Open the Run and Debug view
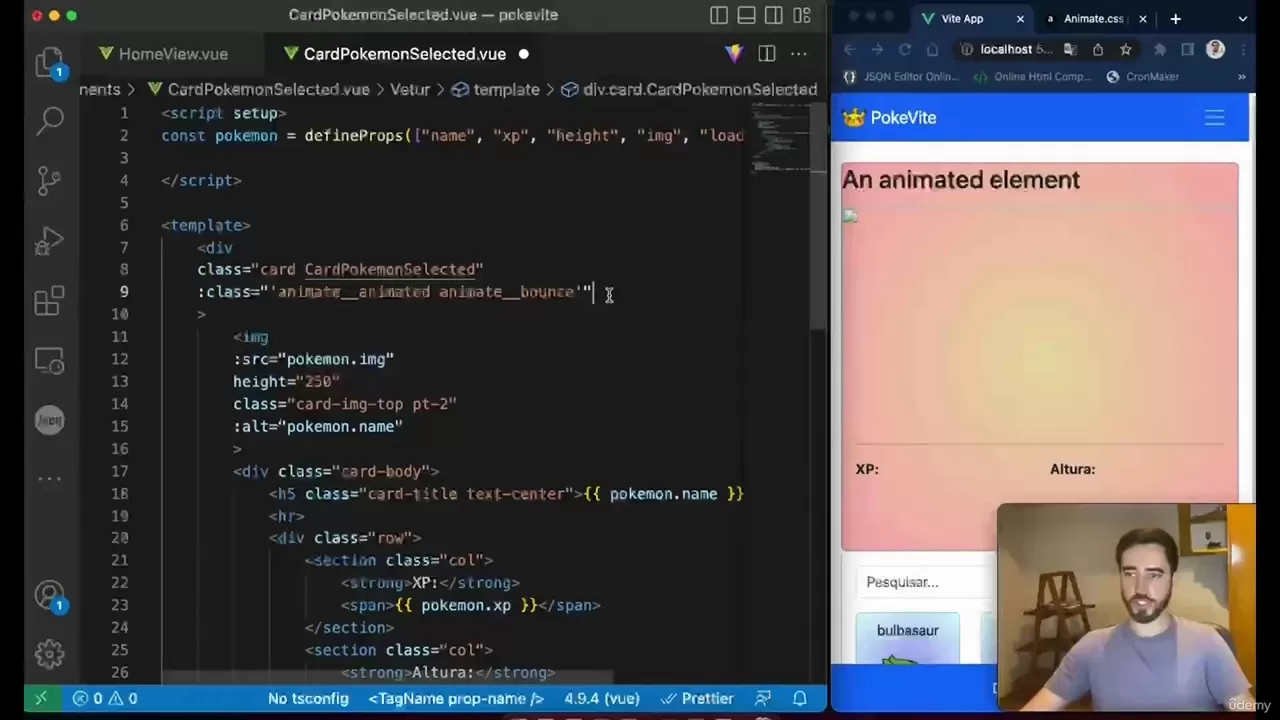Screen dimensions: 1280x720 click(x=50, y=240)
